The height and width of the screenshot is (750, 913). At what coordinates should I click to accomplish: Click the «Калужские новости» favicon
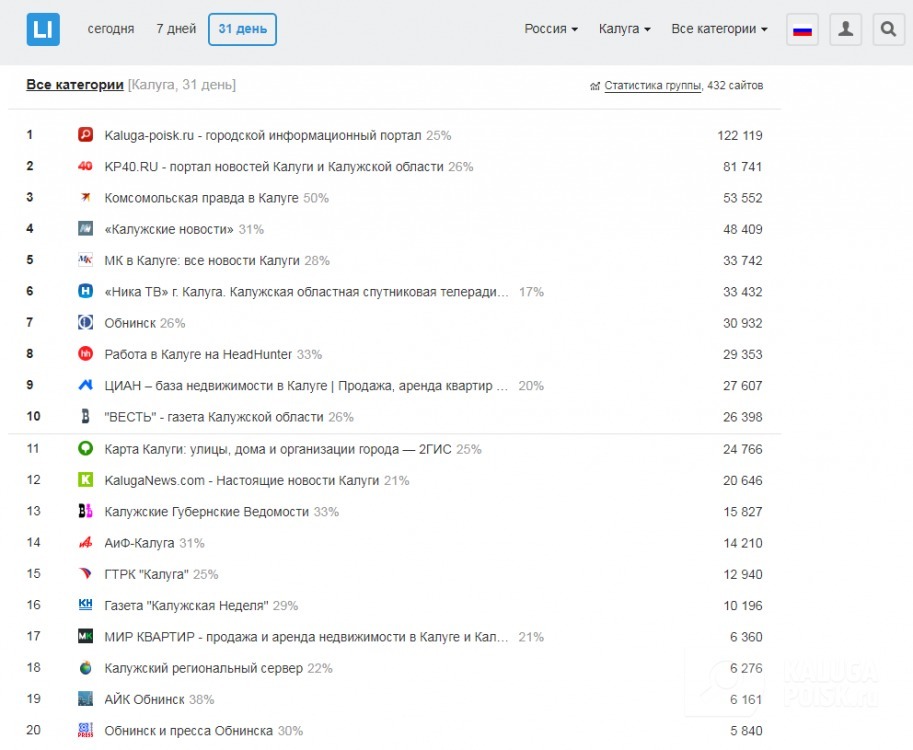click(x=86, y=229)
